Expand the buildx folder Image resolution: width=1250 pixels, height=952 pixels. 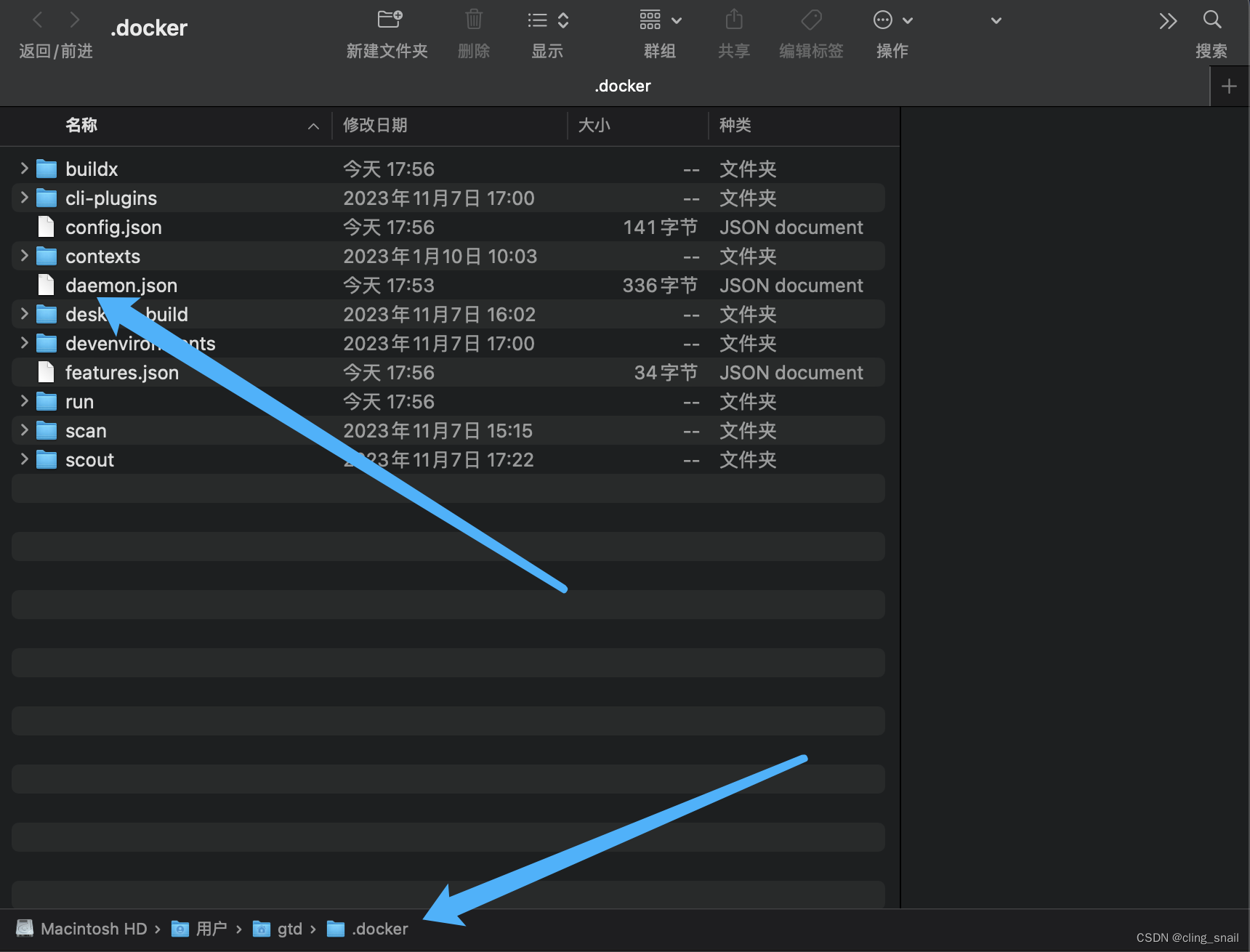23,169
